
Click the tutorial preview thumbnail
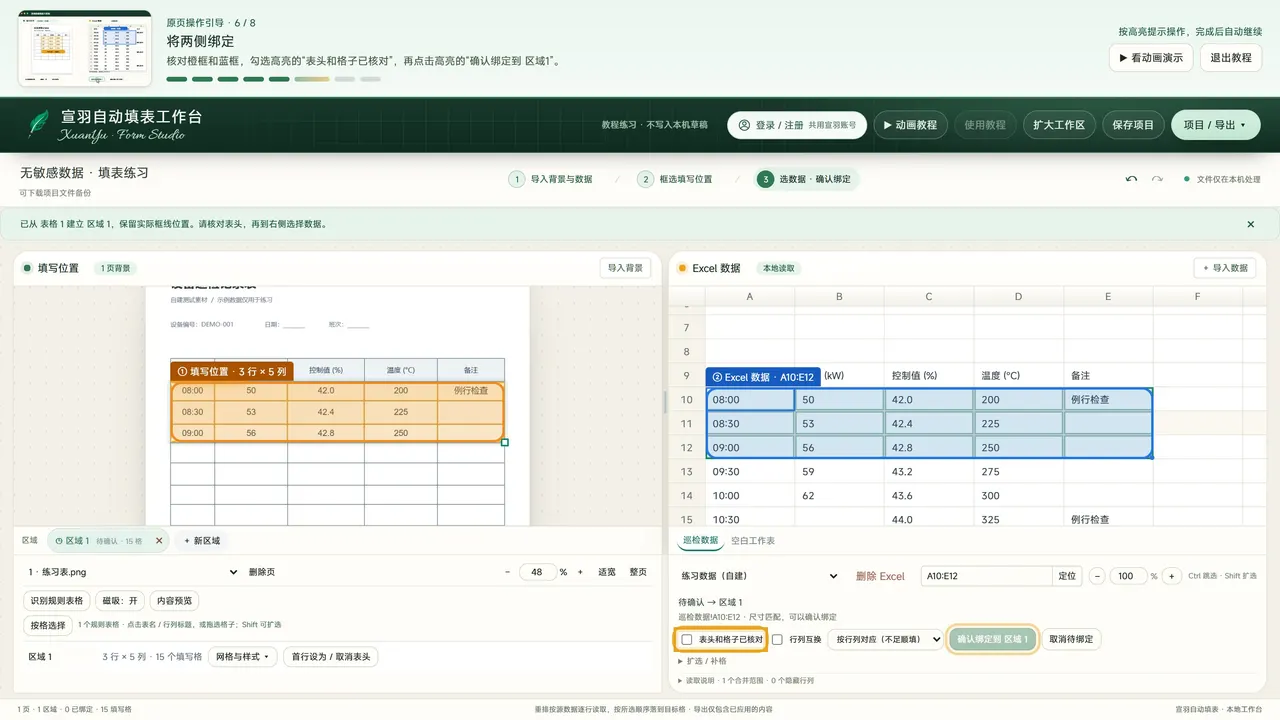point(85,49)
